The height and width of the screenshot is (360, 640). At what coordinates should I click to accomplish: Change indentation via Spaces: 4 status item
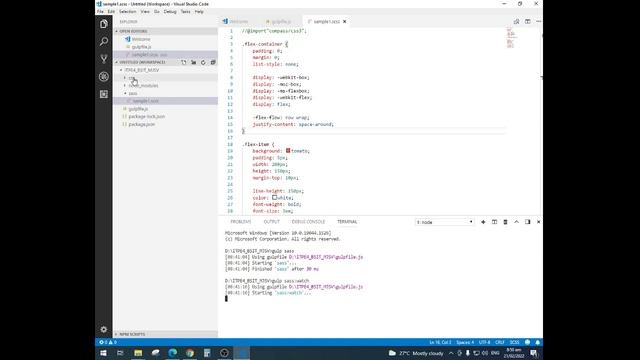[x=465, y=342]
